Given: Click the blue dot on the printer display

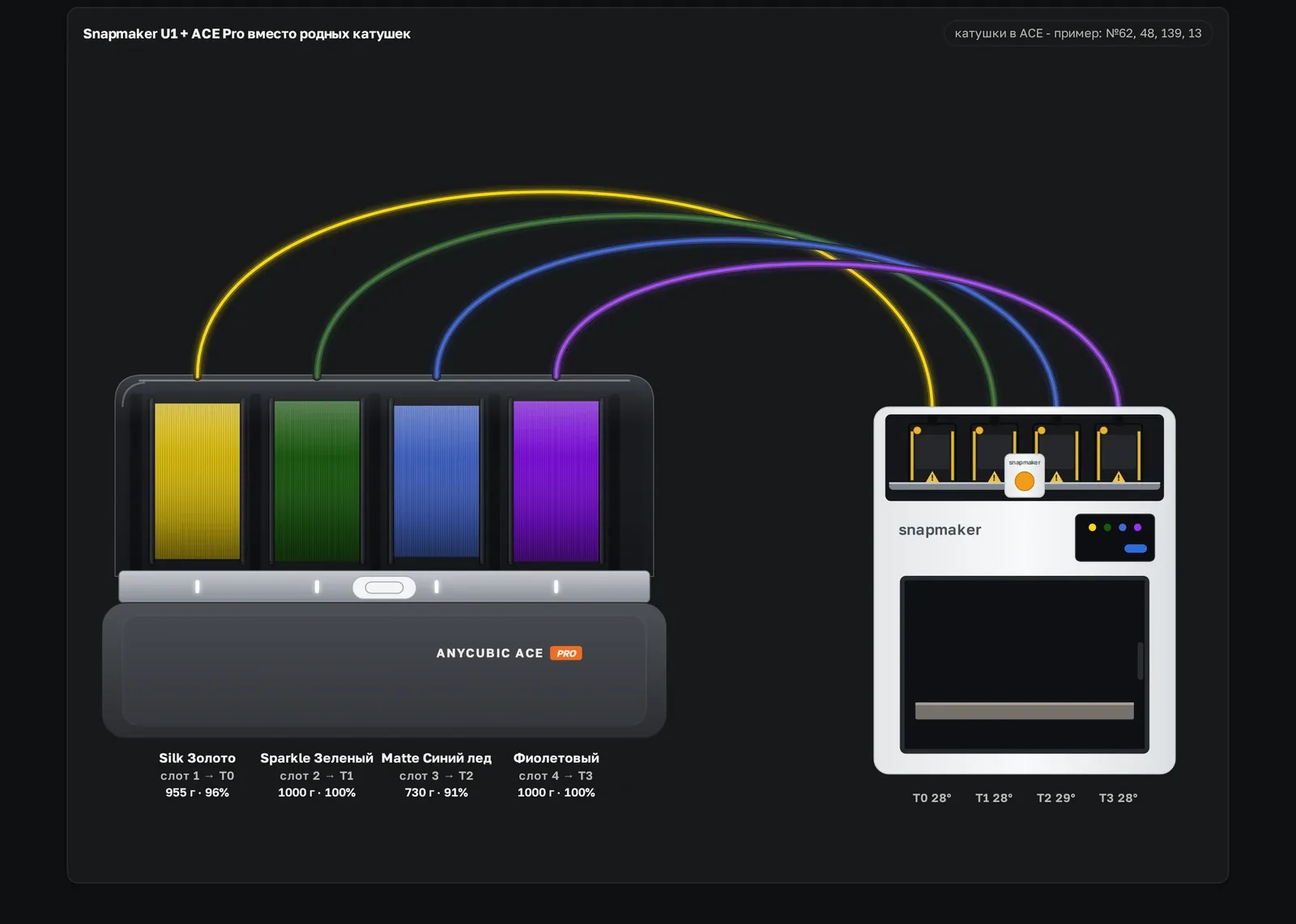Looking at the screenshot, I should pyautogui.click(x=1123, y=527).
